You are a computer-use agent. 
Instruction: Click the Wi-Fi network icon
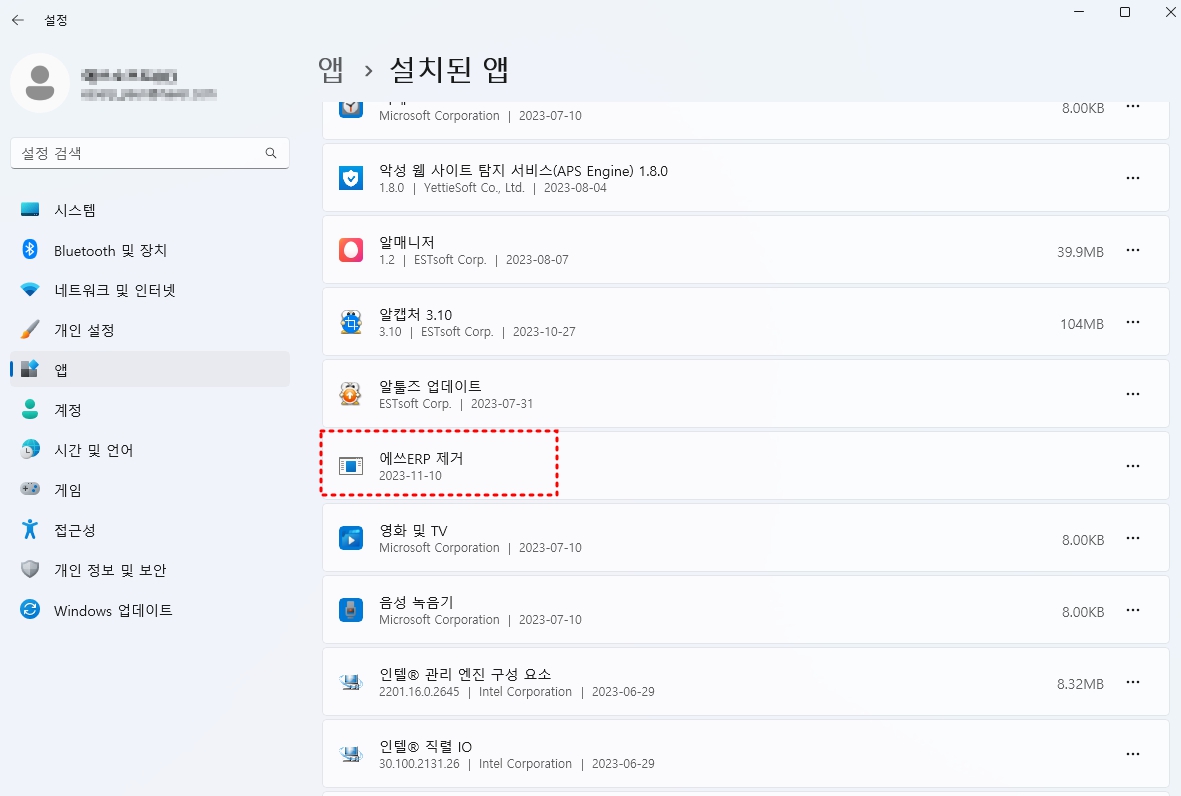pyautogui.click(x=30, y=289)
